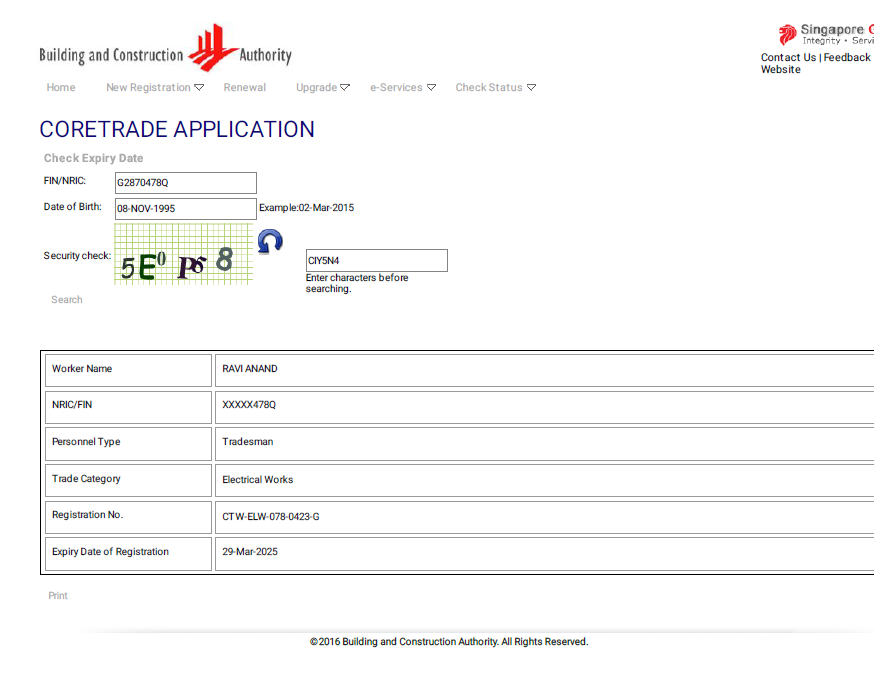Click the security check characters text box
The height and width of the screenshot is (678, 895).
tap(376, 261)
